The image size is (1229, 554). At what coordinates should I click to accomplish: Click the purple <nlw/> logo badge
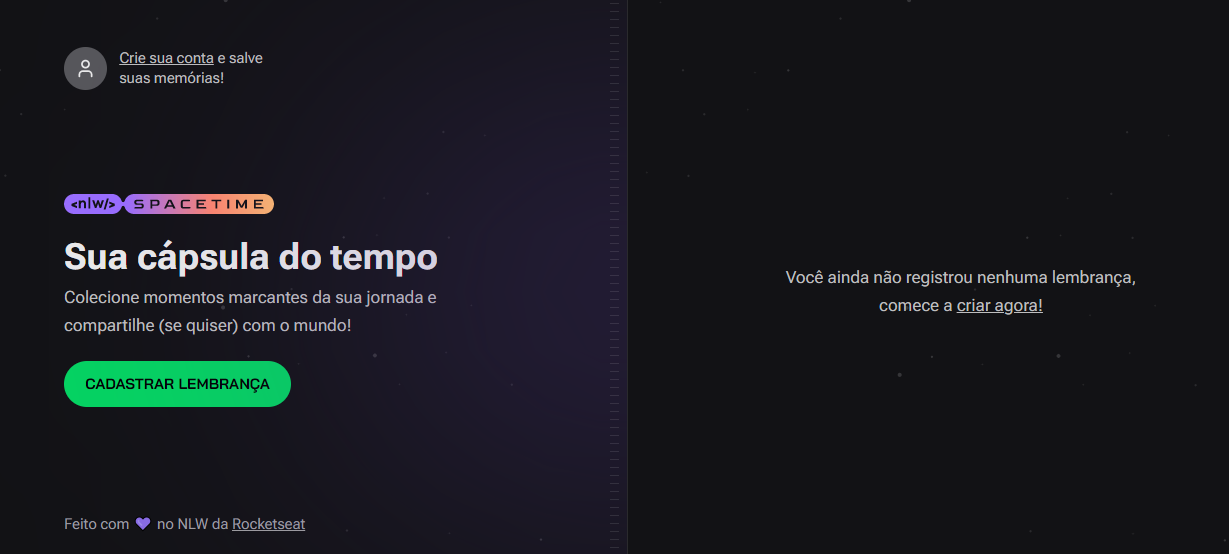[93, 204]
